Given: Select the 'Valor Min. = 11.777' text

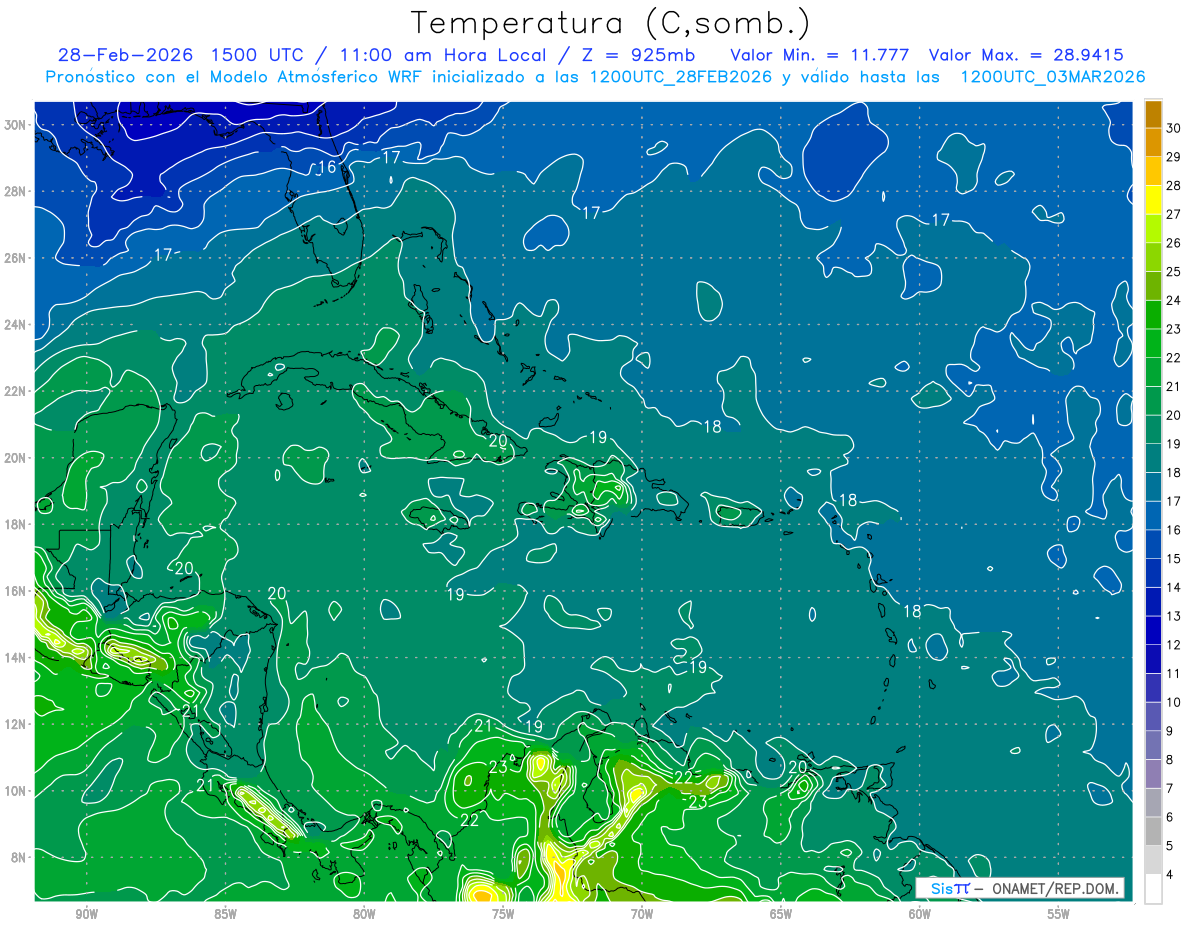Looking at the screenshot, I should pos(819,55).
